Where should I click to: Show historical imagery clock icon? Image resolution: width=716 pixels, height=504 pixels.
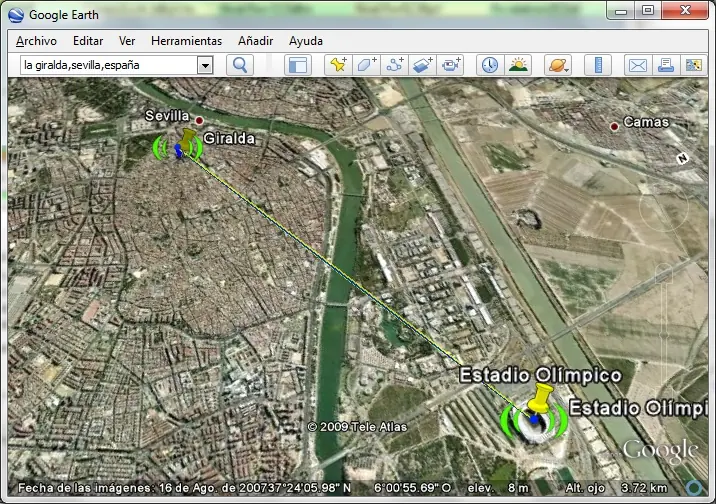coord(490,65)
